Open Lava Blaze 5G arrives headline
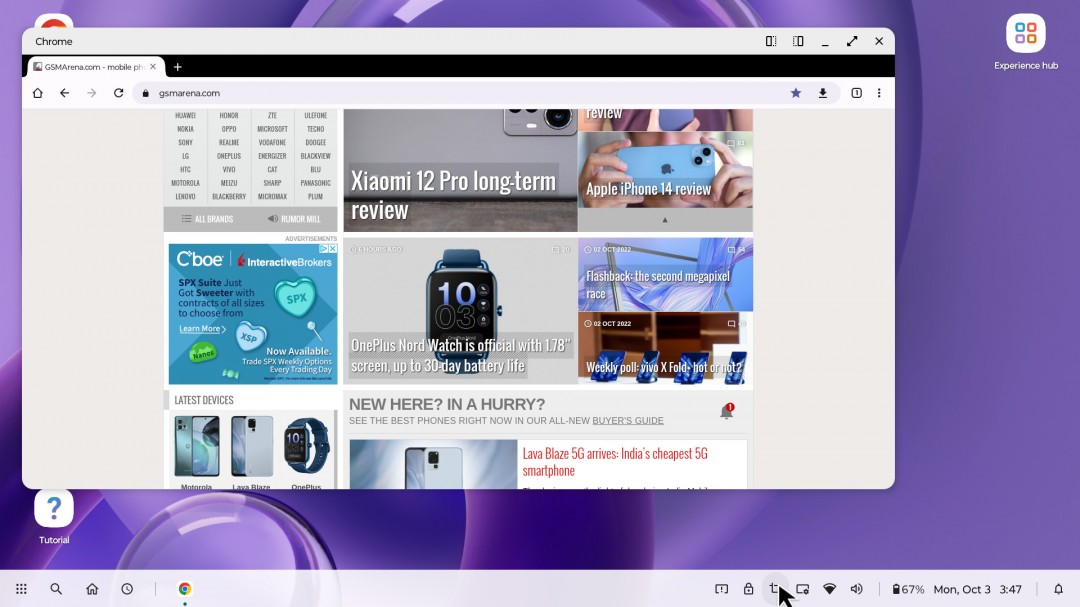 [614, 462]
